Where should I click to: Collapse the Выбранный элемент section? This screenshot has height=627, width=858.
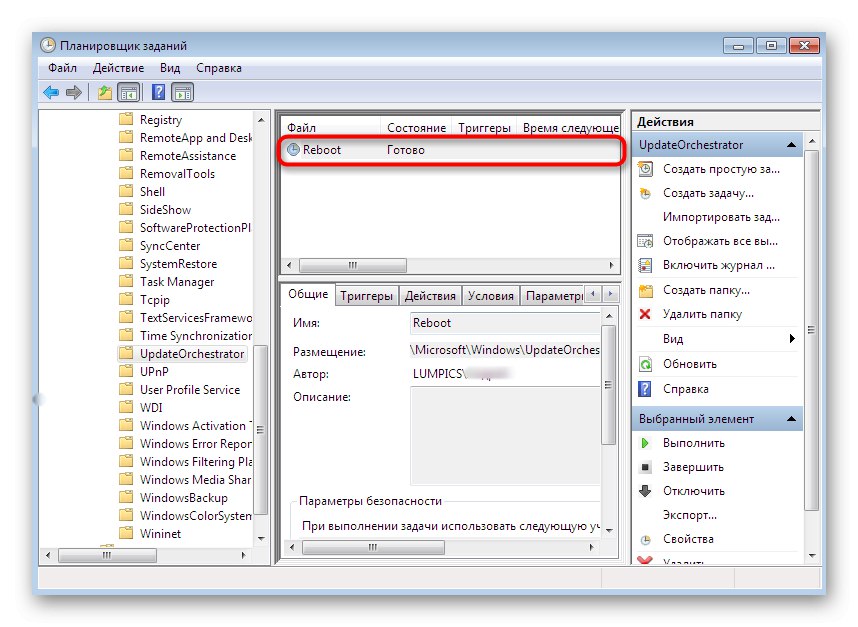791,419
